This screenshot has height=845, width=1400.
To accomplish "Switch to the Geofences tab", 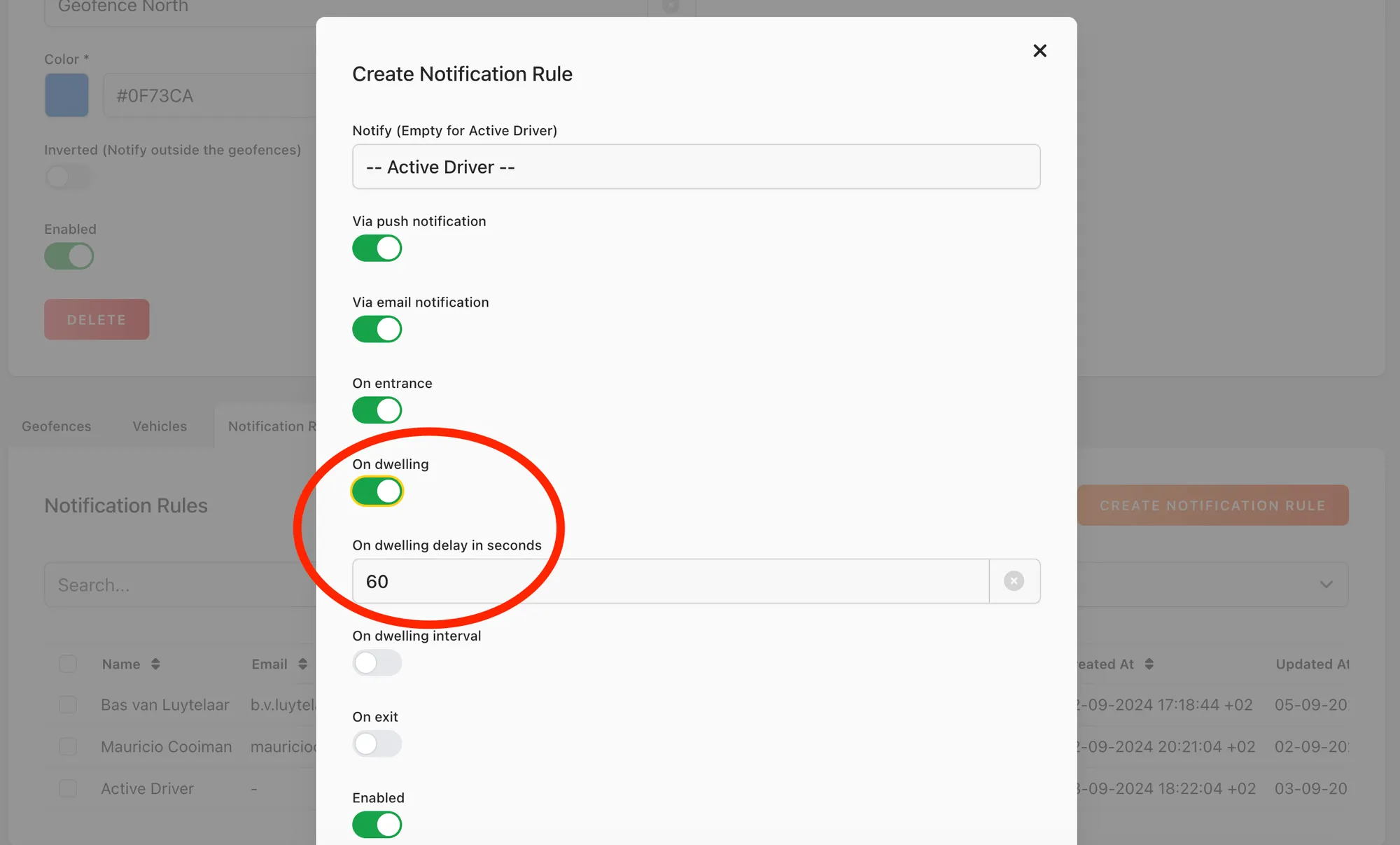I will 57,426.
